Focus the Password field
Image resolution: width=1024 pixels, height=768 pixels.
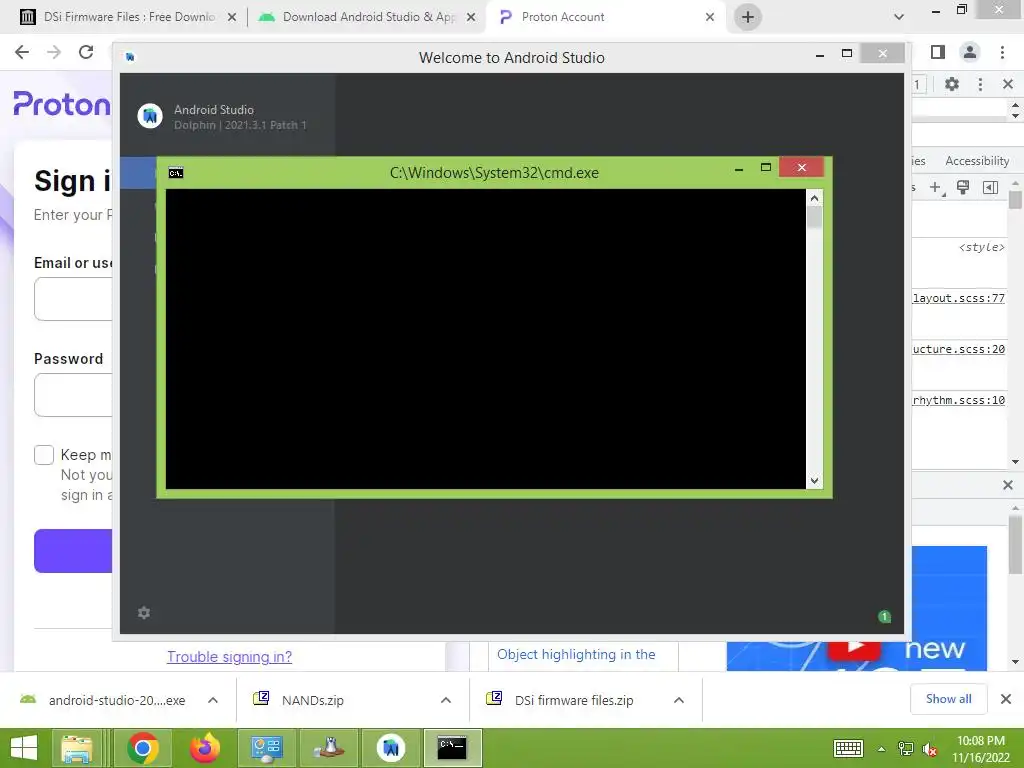tap(73, 395)
